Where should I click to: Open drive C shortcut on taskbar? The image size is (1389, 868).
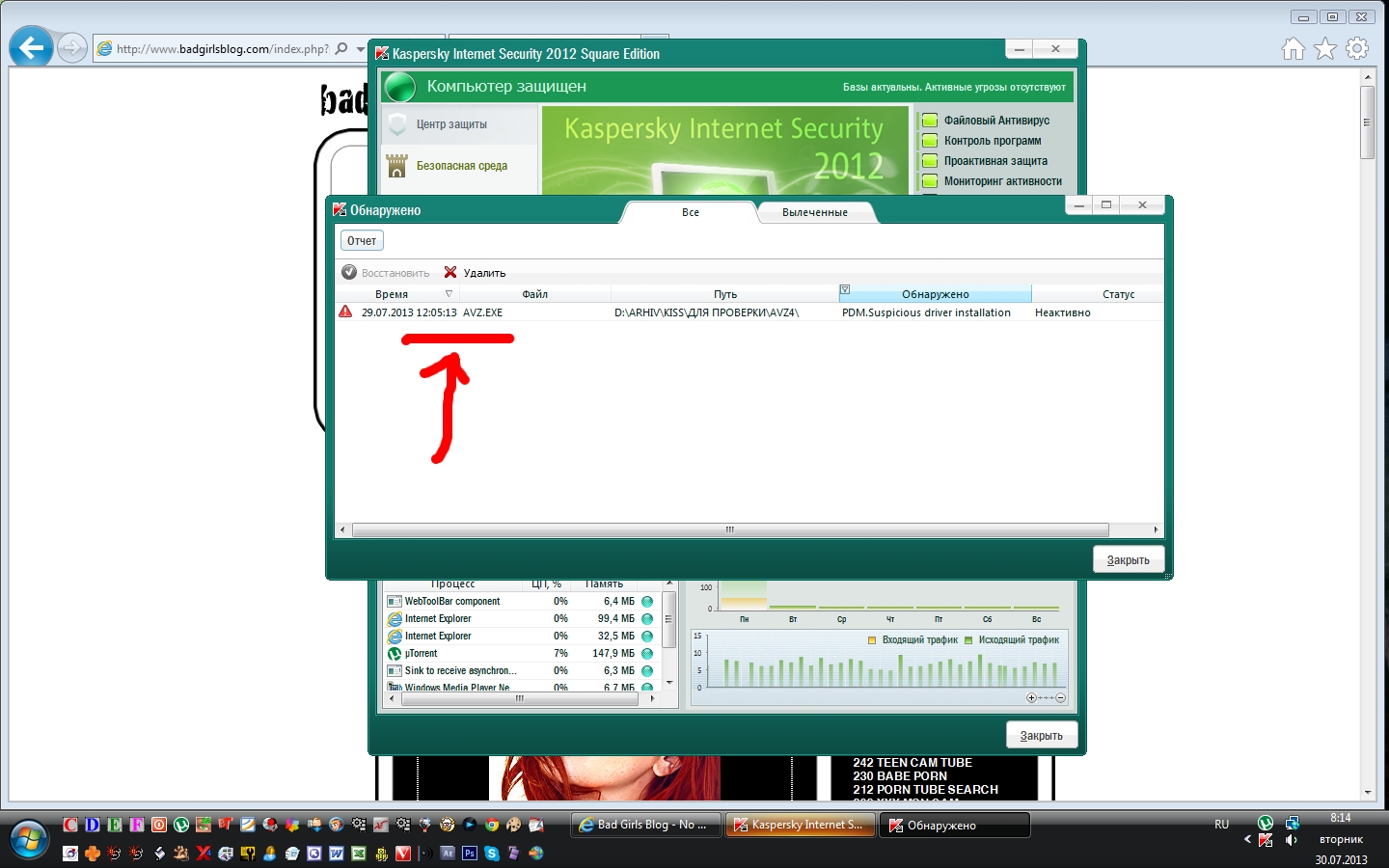(x=70, y=825)
